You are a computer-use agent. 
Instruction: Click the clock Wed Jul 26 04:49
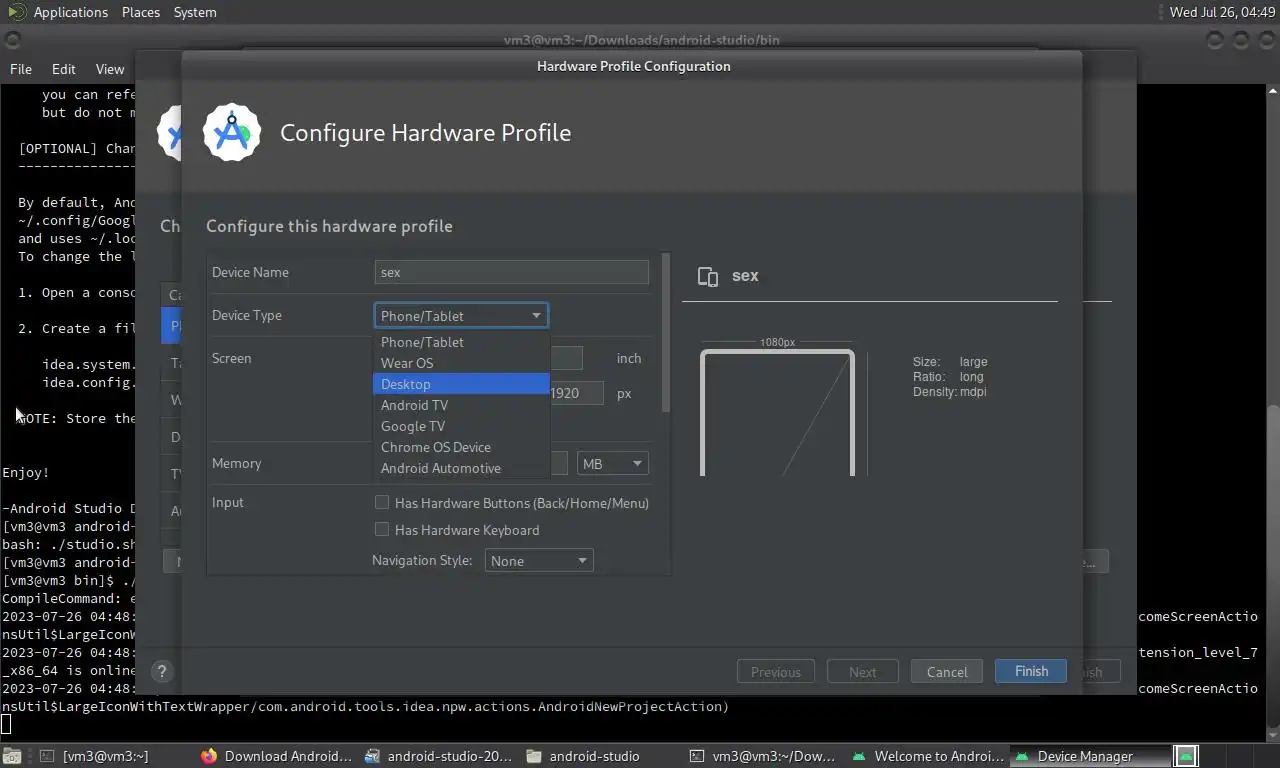pos(1223,12)
